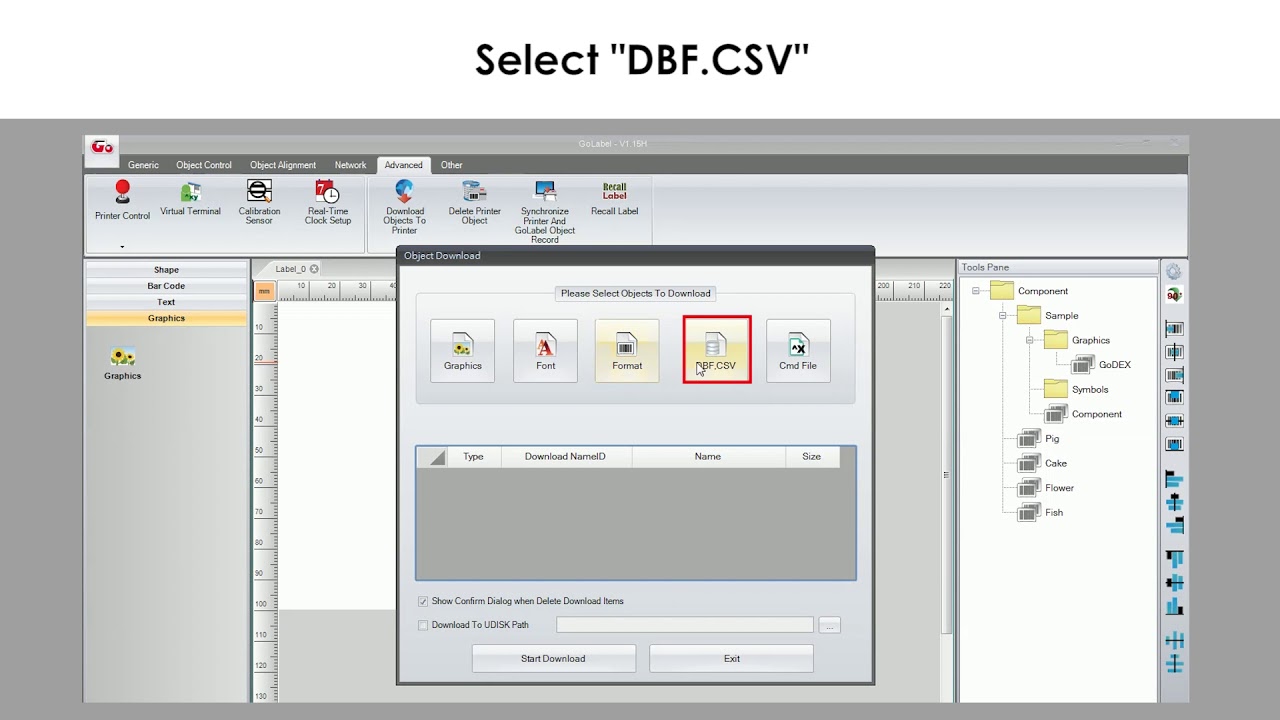Viewport: 1280px width, 720px height.
Task: Click the Name column header
Action: [708, 457]
